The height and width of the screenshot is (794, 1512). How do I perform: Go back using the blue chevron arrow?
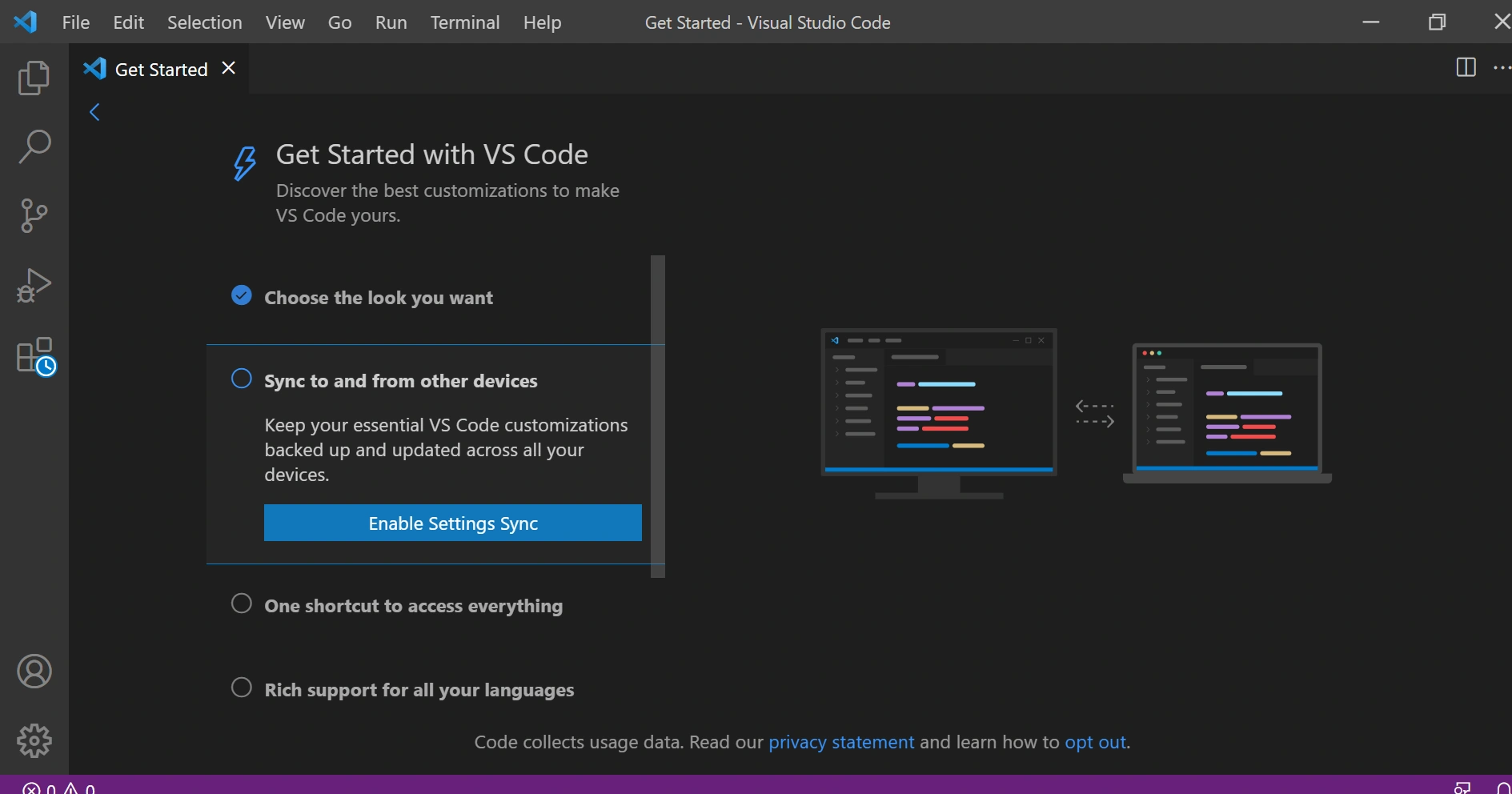pyautogui.click(x=94, y=112)
